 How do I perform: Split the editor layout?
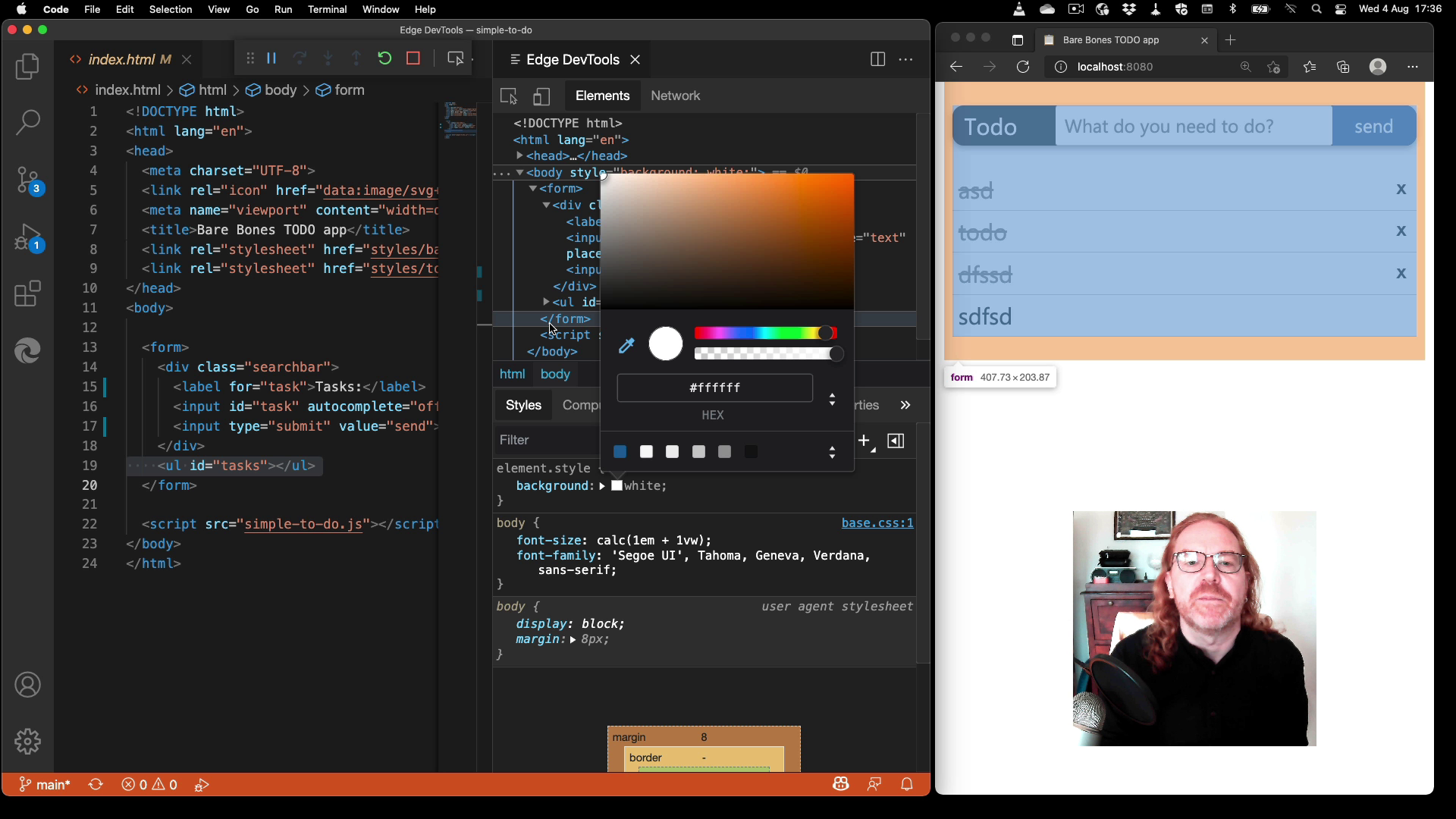coord(877,59)
